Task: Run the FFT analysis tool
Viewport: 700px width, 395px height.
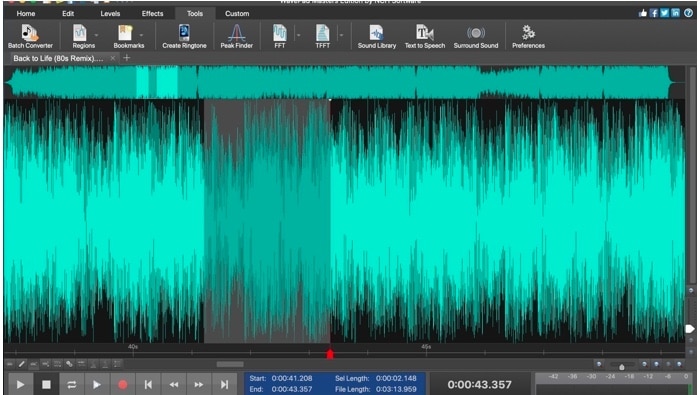Action: [x=279, y=36]
